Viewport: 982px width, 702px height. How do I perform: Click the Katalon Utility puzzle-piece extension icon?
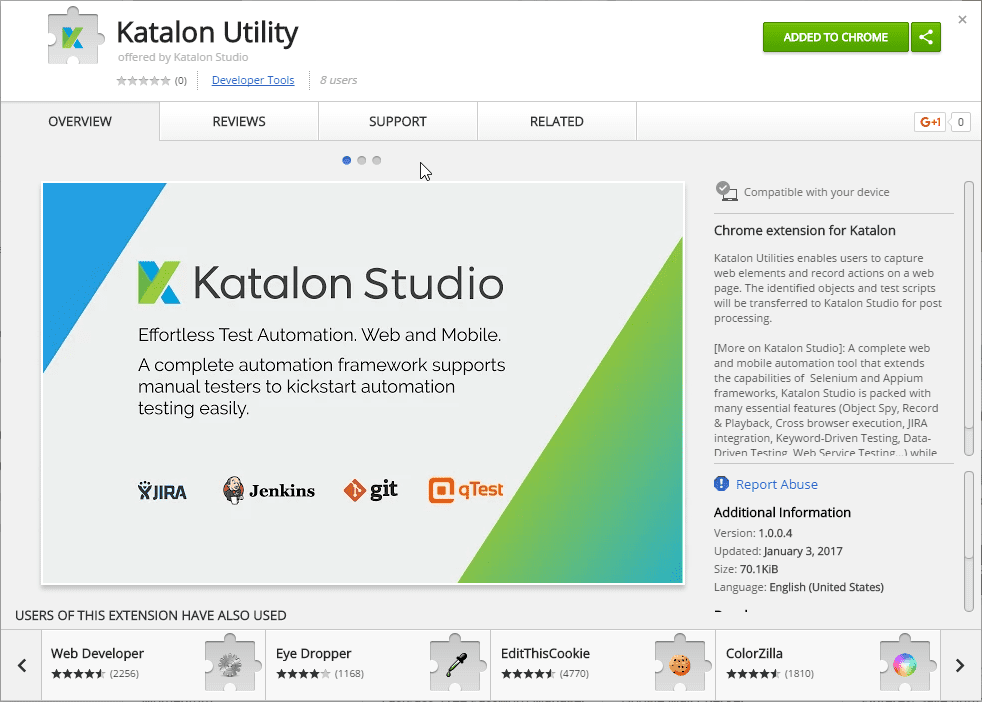pyautogui.click(x=75, y=36)
